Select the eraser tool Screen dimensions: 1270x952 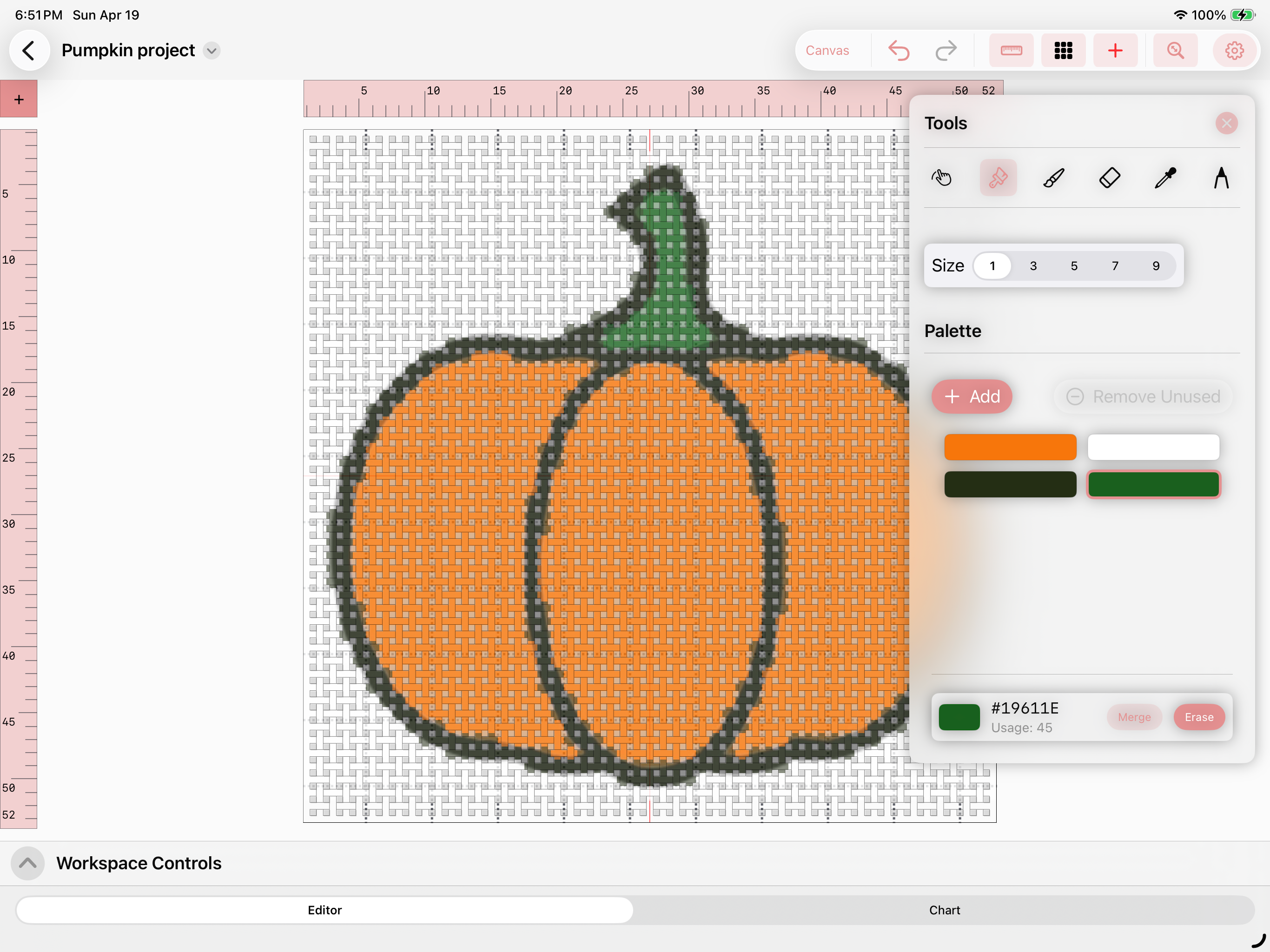[x=1109, y=178]
